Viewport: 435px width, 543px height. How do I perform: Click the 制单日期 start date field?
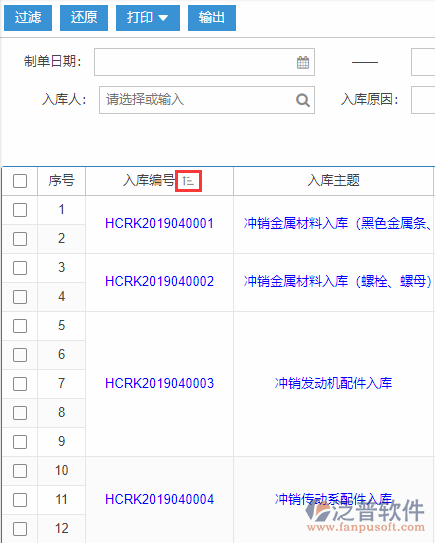click(204, 62)
